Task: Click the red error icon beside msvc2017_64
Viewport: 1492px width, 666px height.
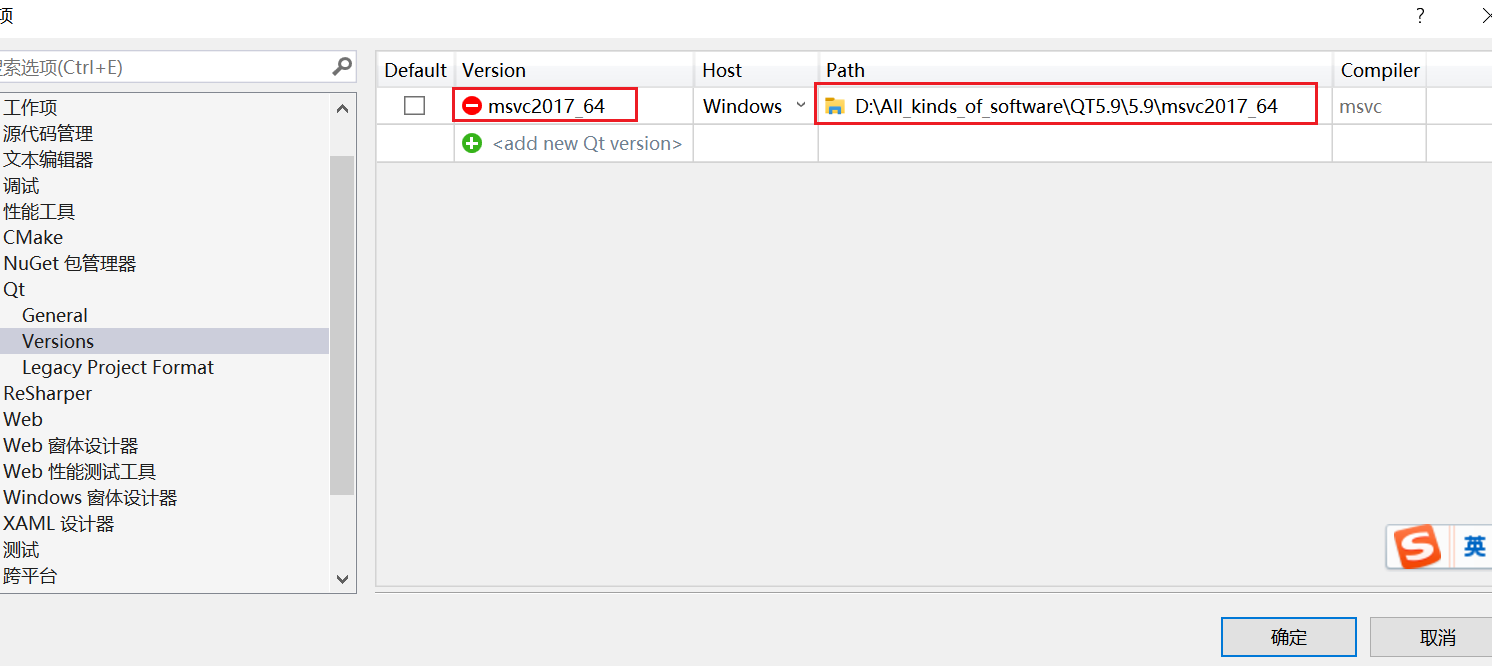Action: 472,105
